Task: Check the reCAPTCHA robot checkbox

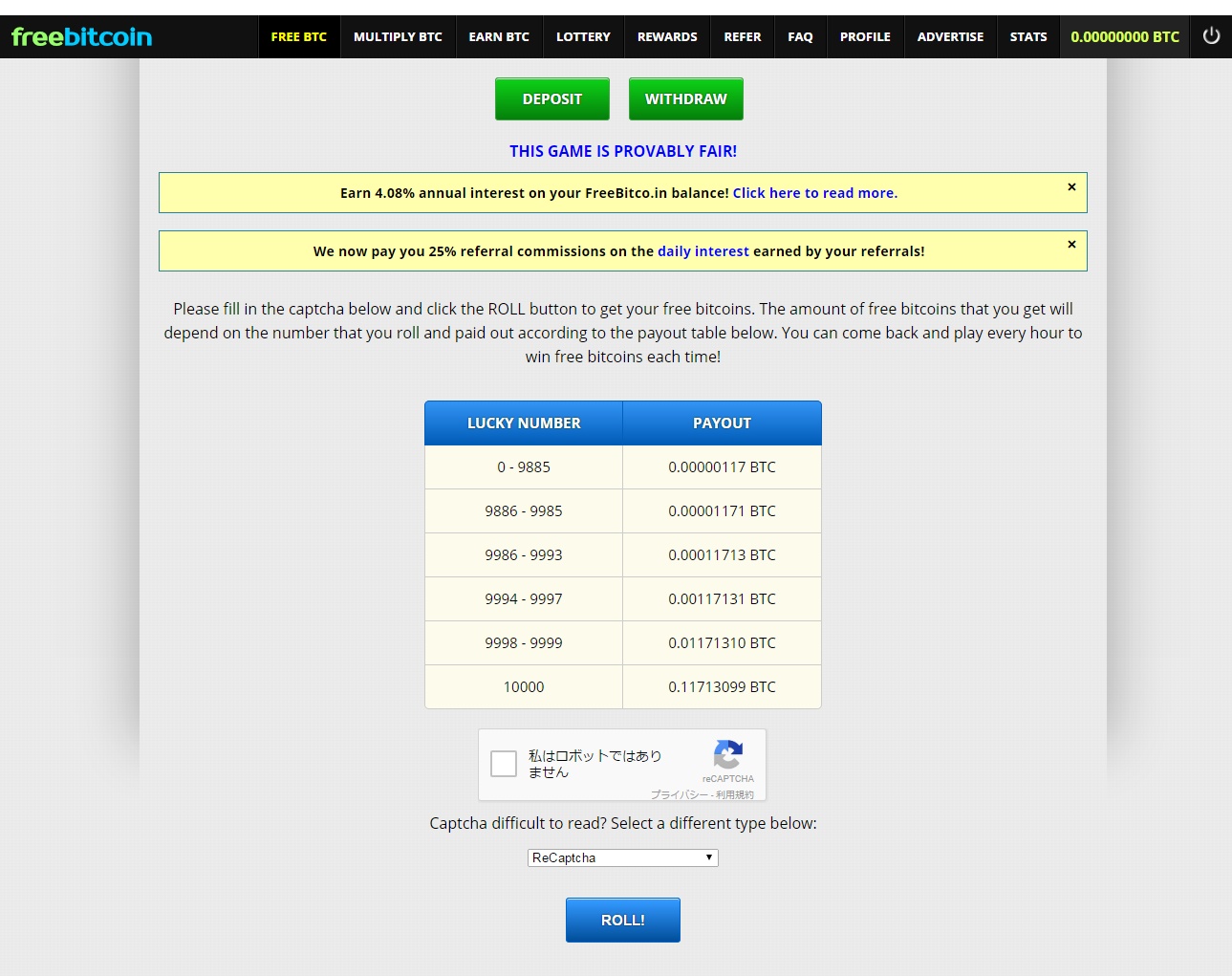Action: pos(504,763)
